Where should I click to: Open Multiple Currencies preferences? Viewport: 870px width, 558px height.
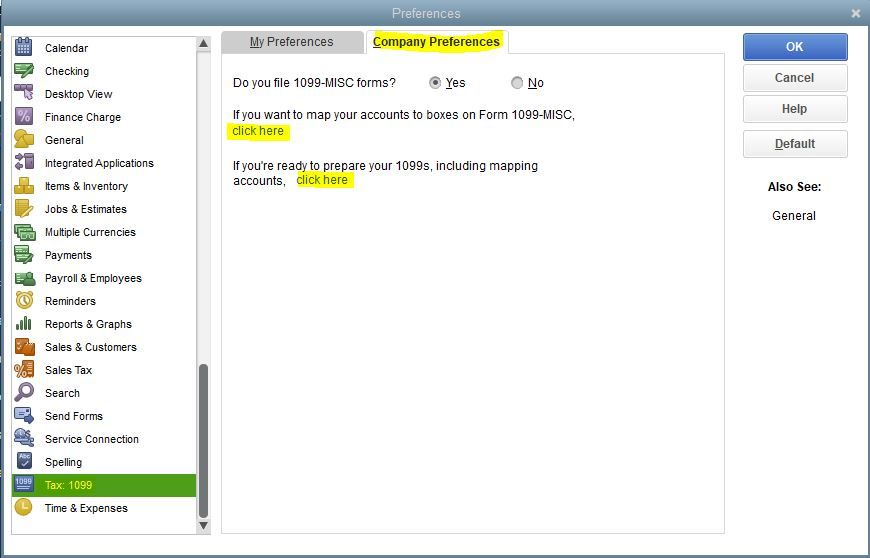[104, 232]
